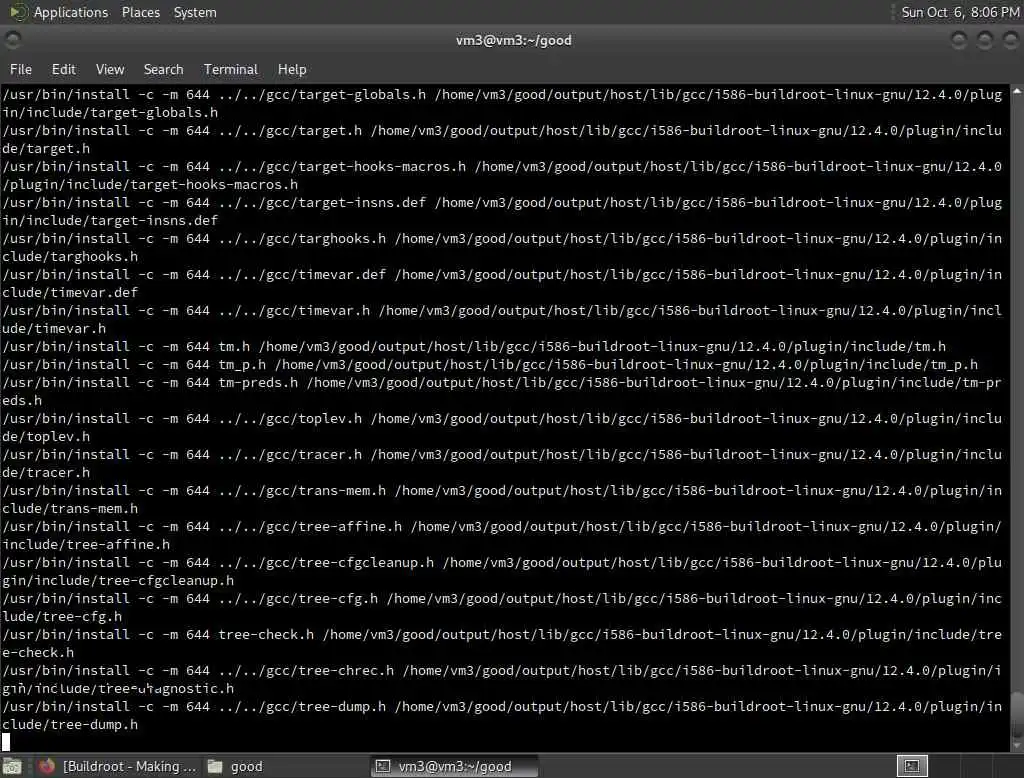Viewport: 1024px width, 778px height.
Task: Click the 'in/include/target-globals.h' wrapped line
Action: (110, 112)
